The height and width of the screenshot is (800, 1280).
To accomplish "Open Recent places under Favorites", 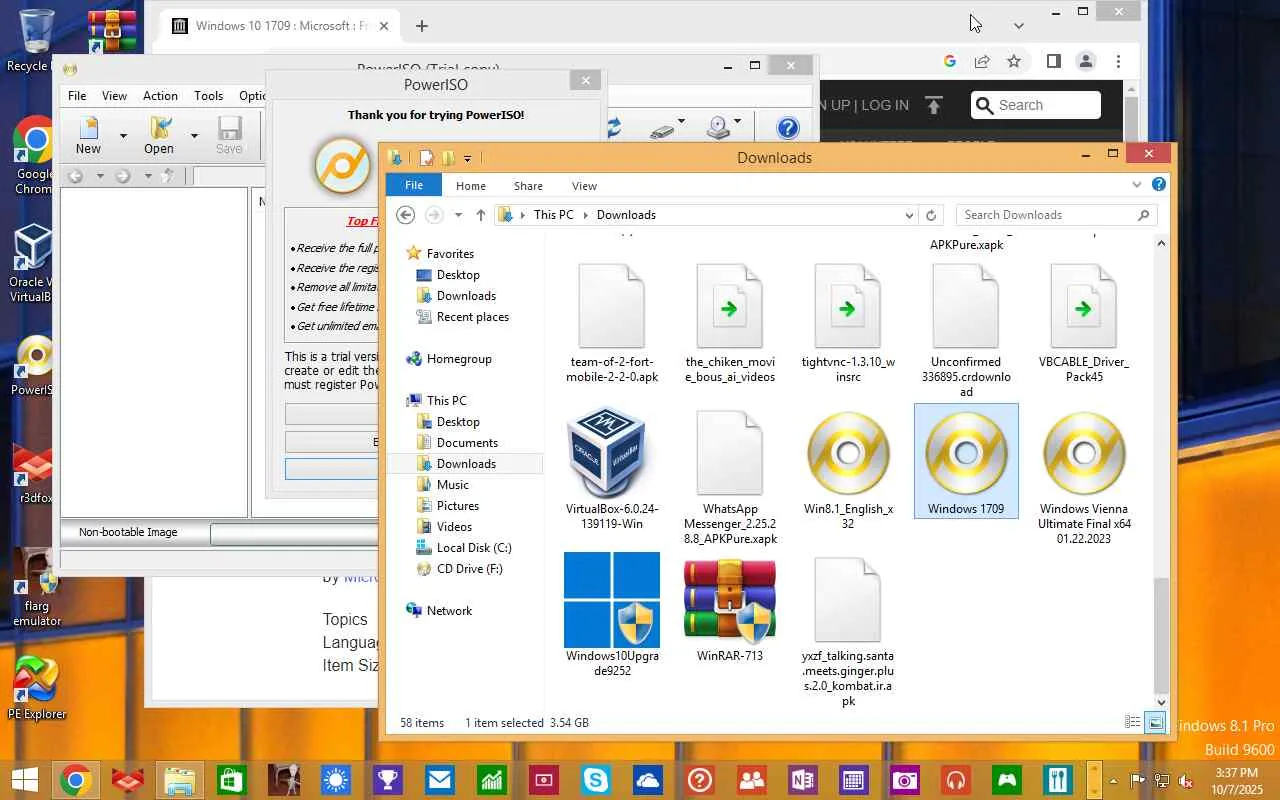I will [x=472, y=317].
